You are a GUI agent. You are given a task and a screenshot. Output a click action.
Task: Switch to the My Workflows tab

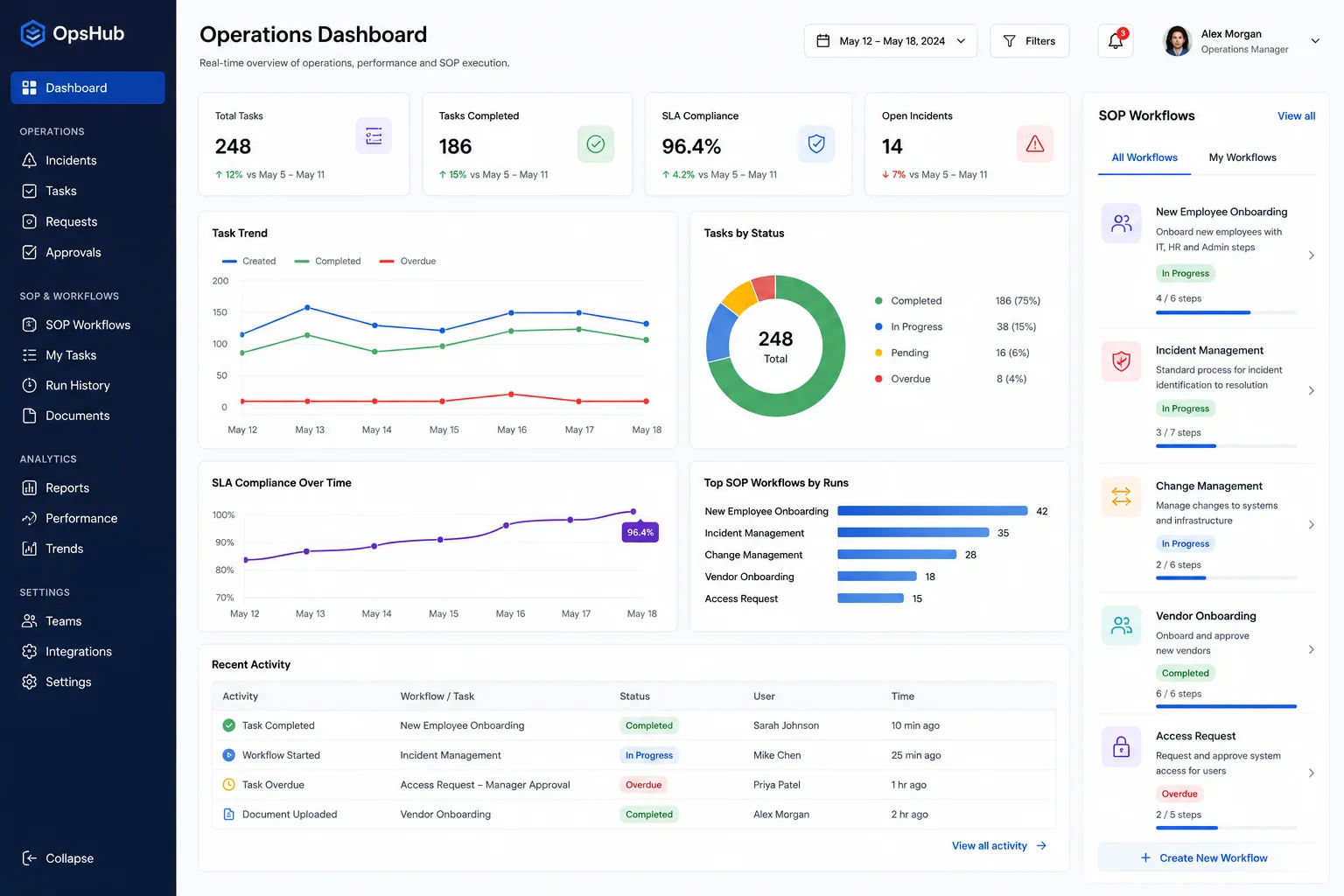coord(1242,157)
